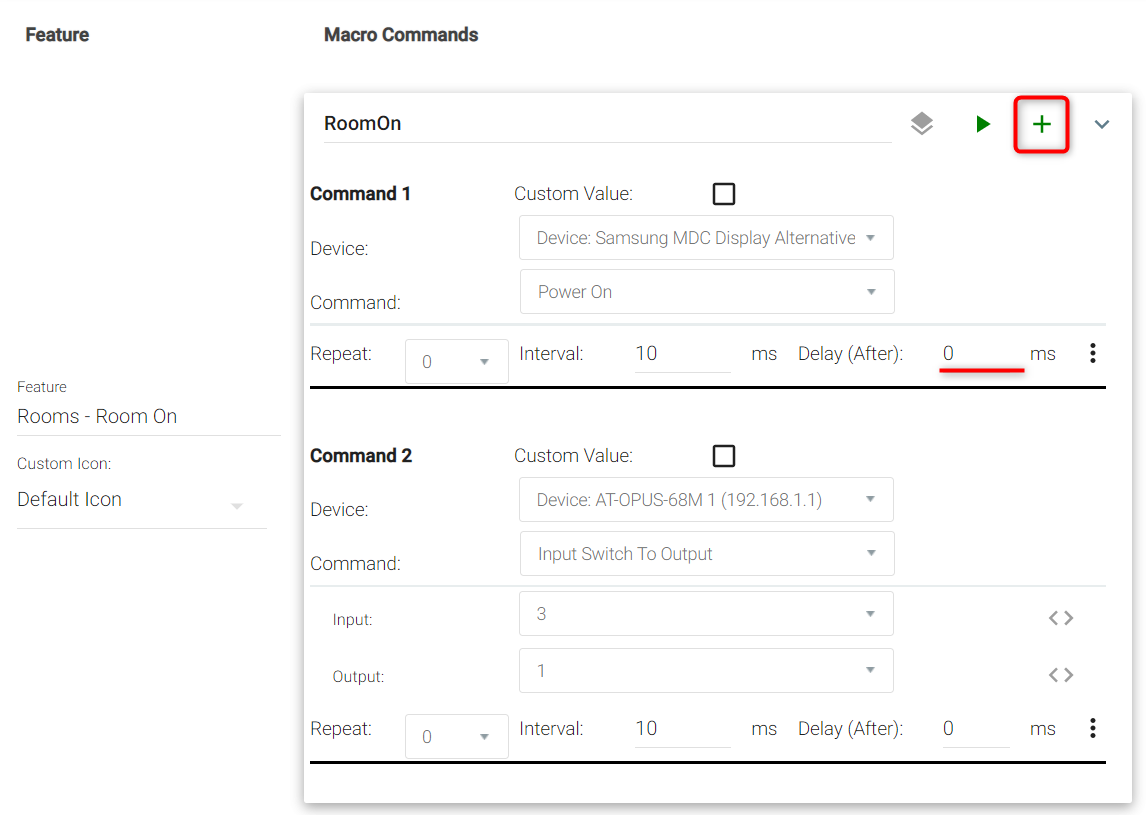The height and width of the screenshot is (815, 1146).
Task: Click Command 2 Interval field
Action: pyautogui.click(x=683, y=729)
